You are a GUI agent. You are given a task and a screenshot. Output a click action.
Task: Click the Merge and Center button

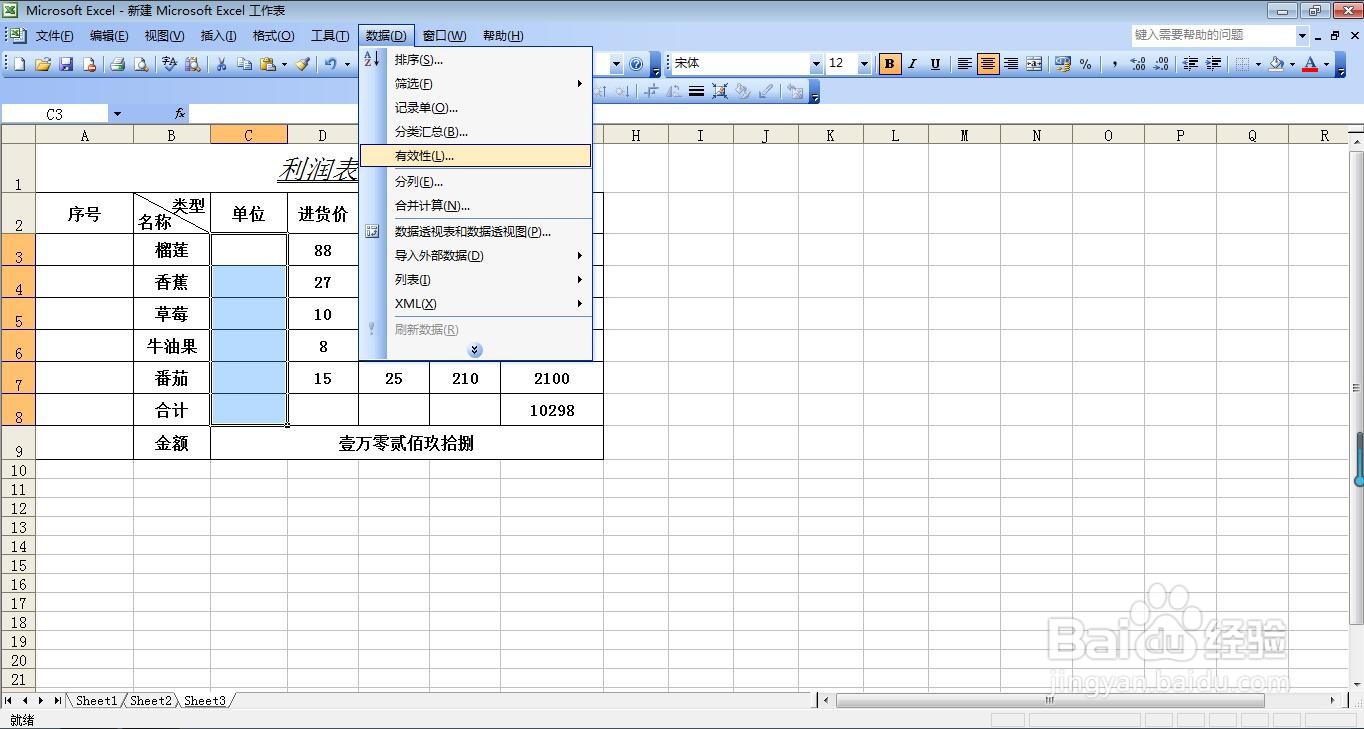pyautogui.click(x=1035, y=64)
